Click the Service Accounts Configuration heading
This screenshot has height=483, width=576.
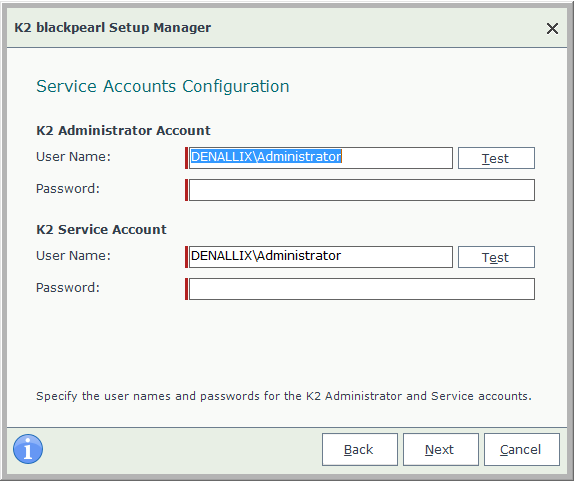click(x=163, y=87)
